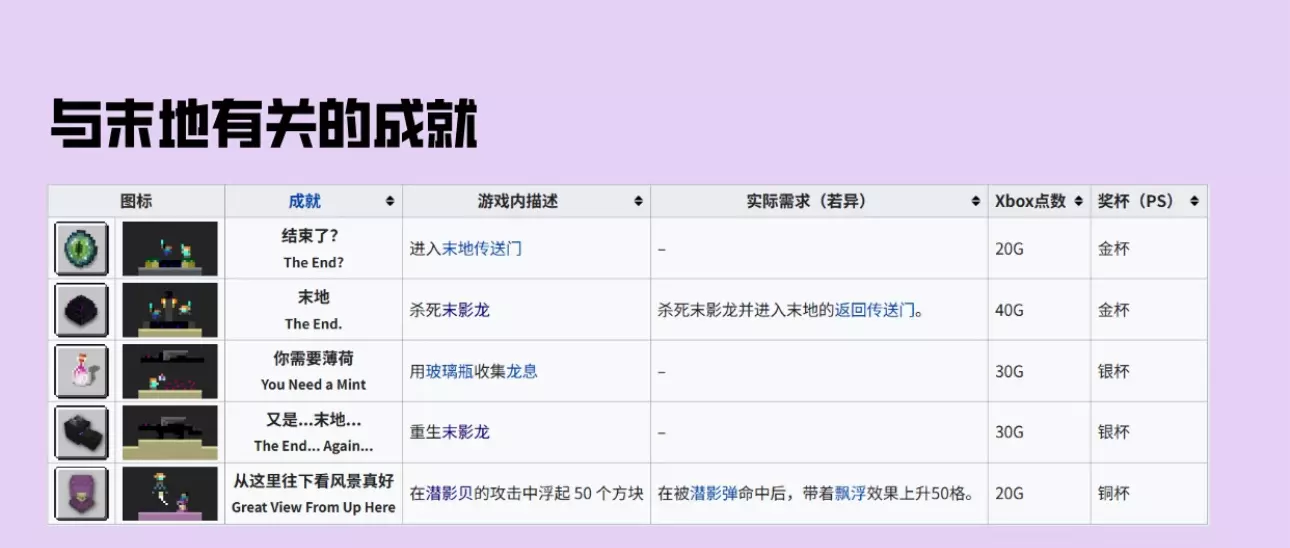Click the 金杯 trophy in 末地 row

tap(1114, 310)
